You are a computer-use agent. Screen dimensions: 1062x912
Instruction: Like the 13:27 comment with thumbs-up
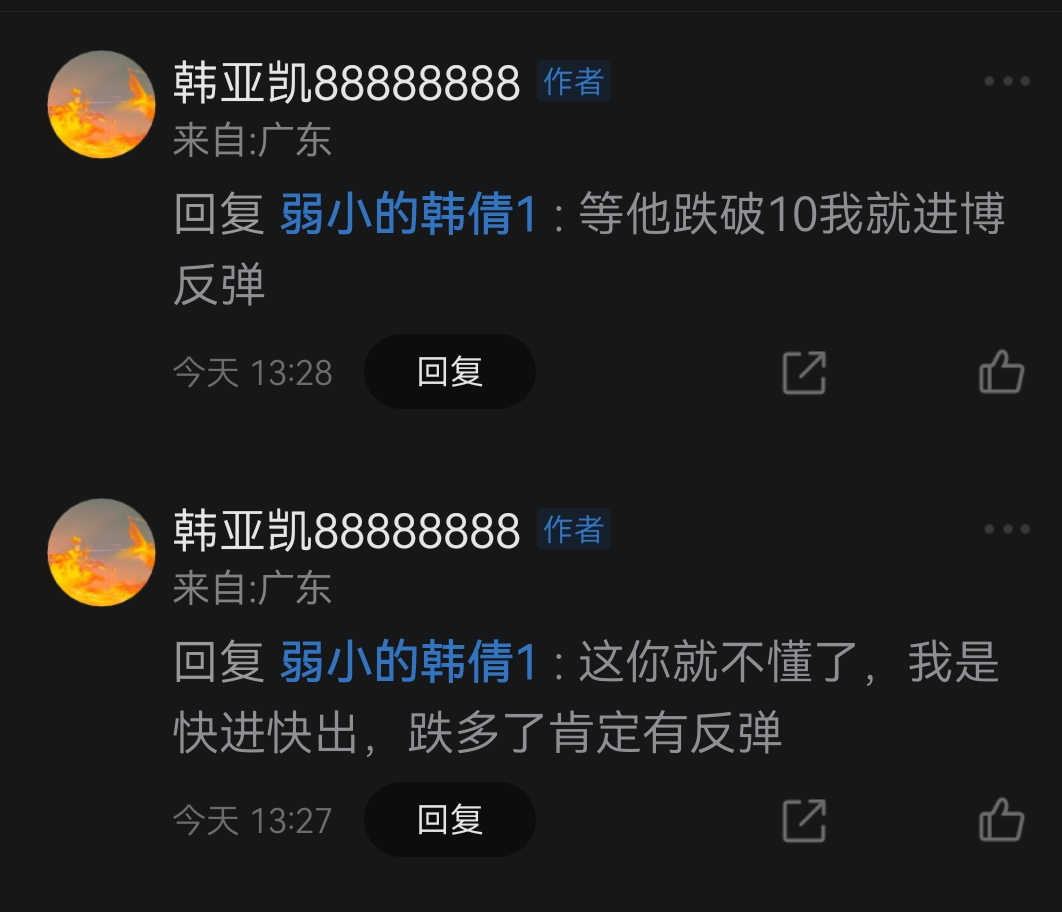tap(1001, 820)
